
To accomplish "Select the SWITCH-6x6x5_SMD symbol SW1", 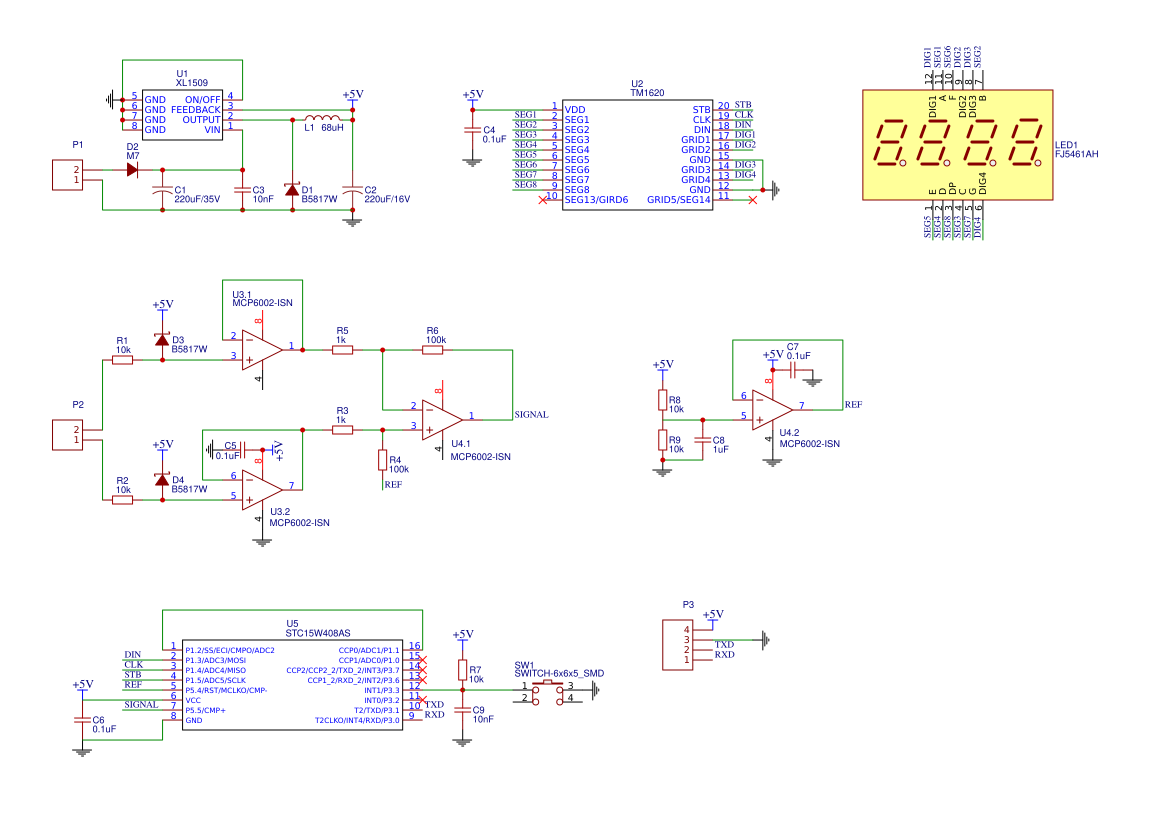I will pyautogui.click(x=547, y=693).
